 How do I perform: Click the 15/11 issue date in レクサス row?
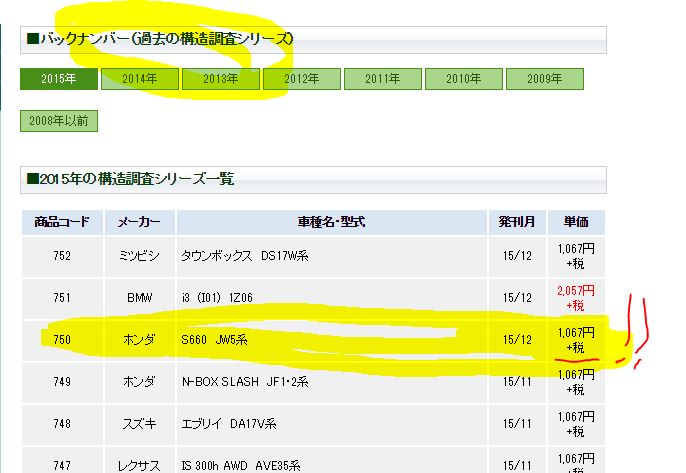[x=517, y=466]
